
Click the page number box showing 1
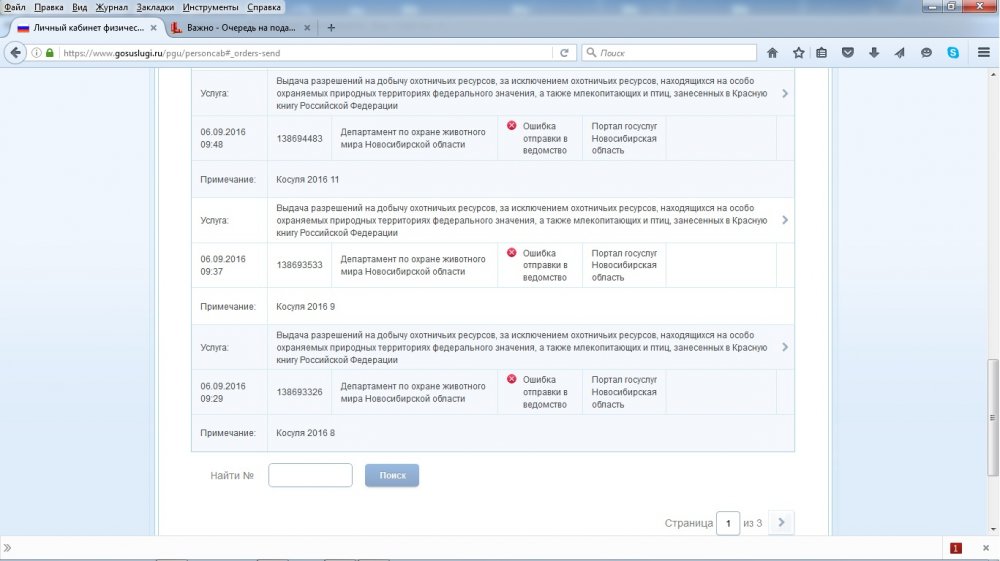tap(728, 523)
